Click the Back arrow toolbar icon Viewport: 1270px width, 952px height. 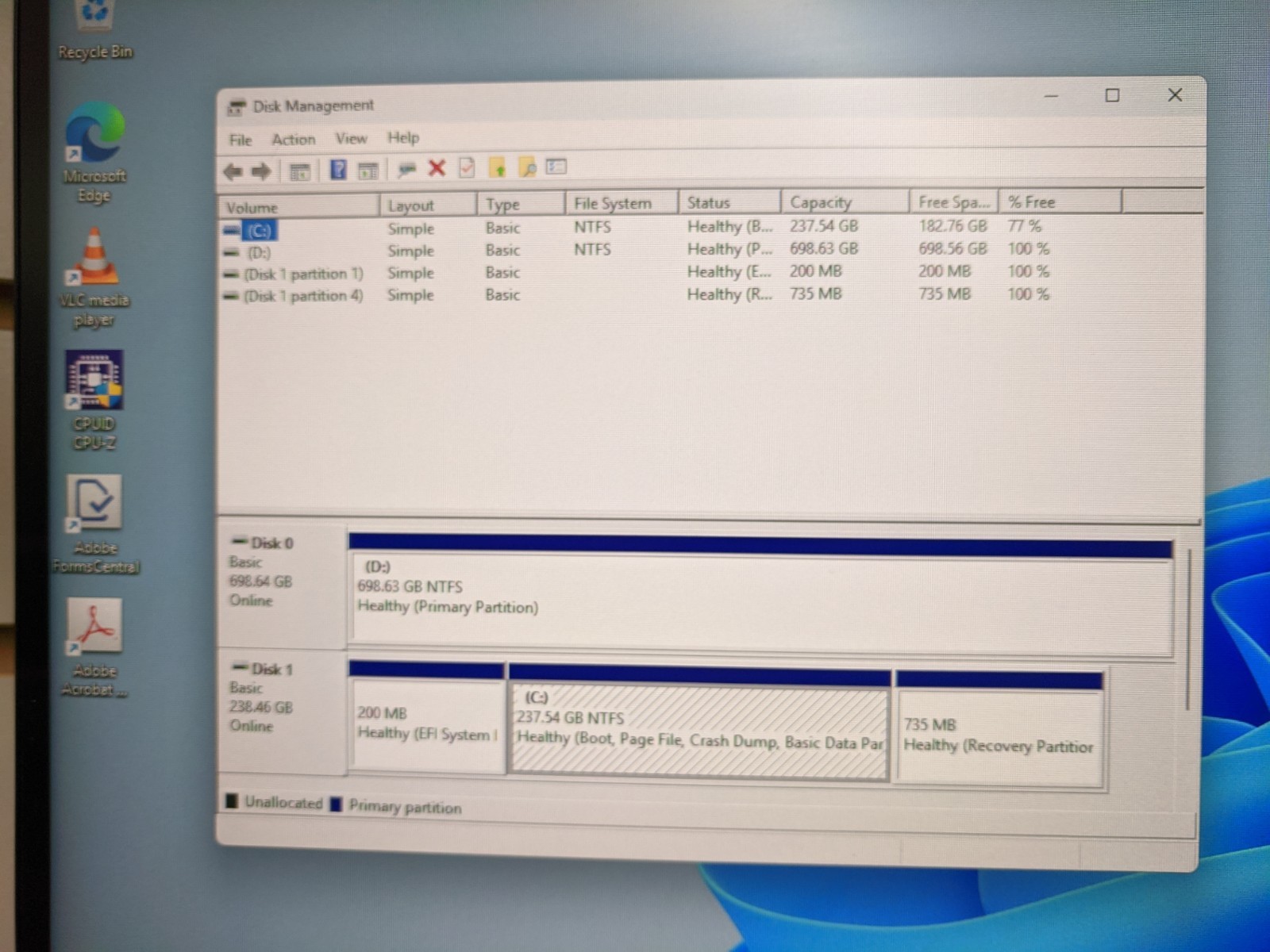point(233,171)
